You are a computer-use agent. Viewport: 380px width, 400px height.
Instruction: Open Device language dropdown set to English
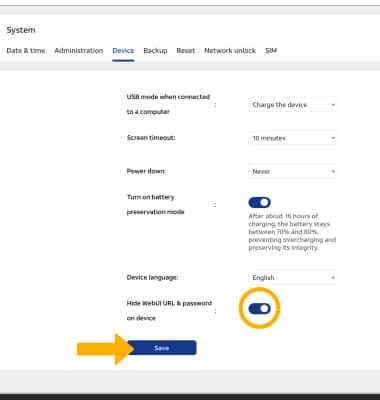click(x=293, y=278)
